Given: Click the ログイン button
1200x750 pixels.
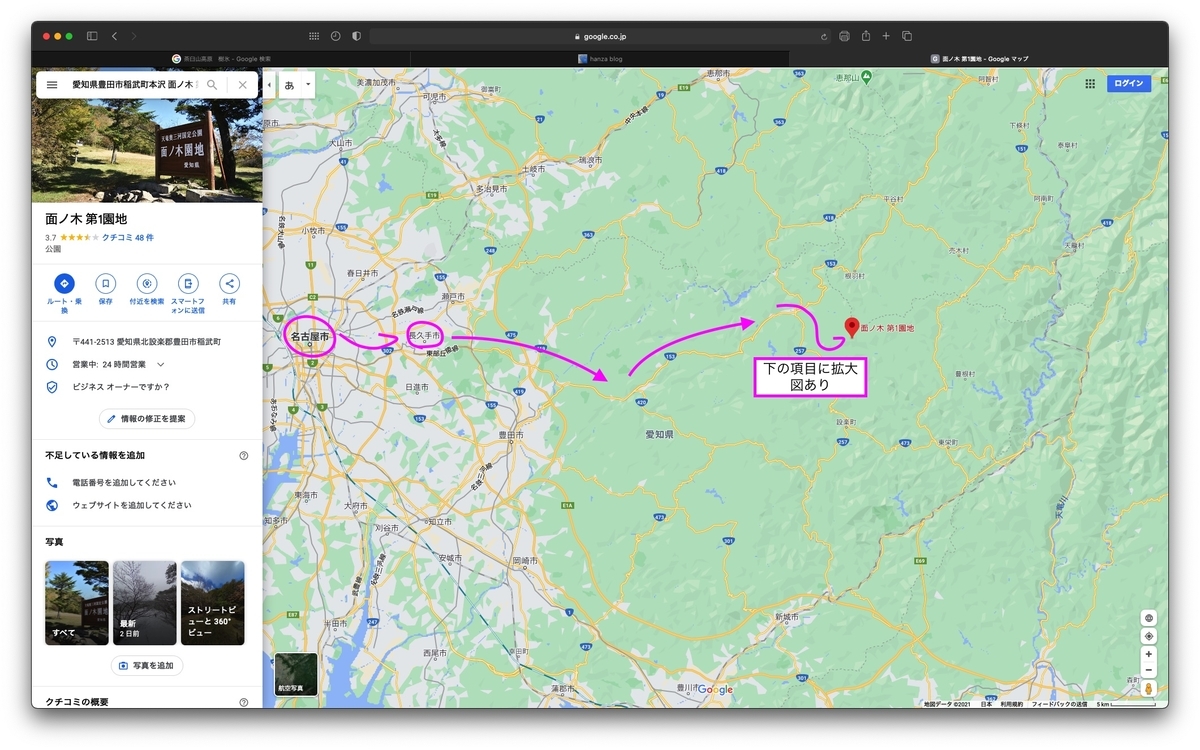Looking at the screenshot, I should point(1129,84).
